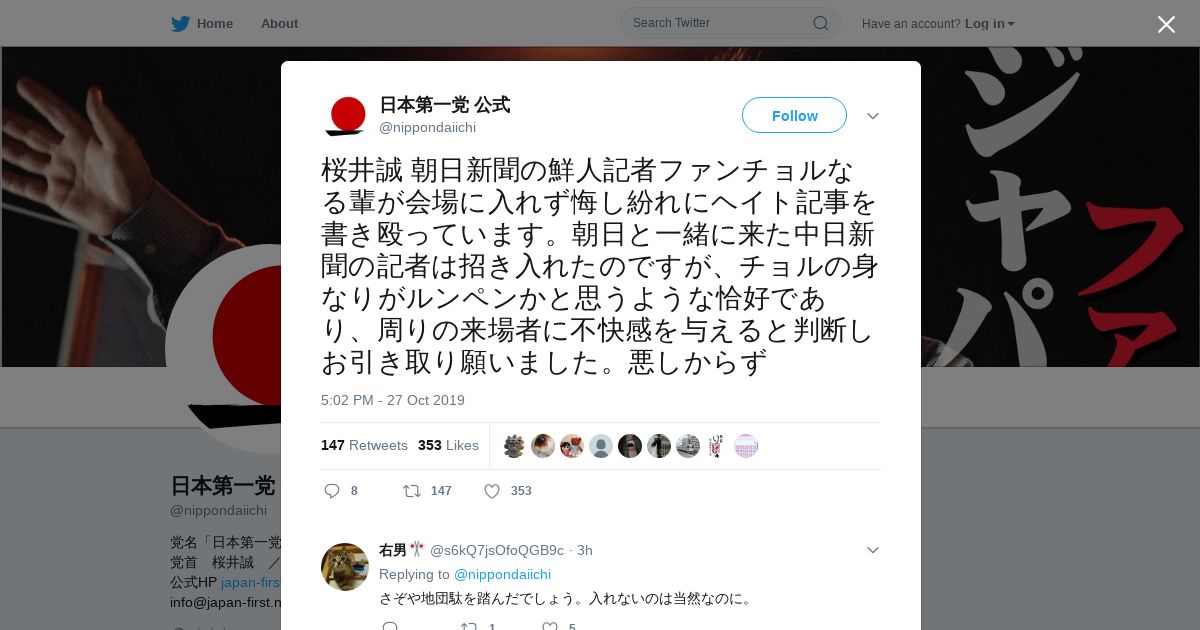Open the cat avatar of replier 右男
Viewport: 1200px width, 630px height.
coord(345,567)
